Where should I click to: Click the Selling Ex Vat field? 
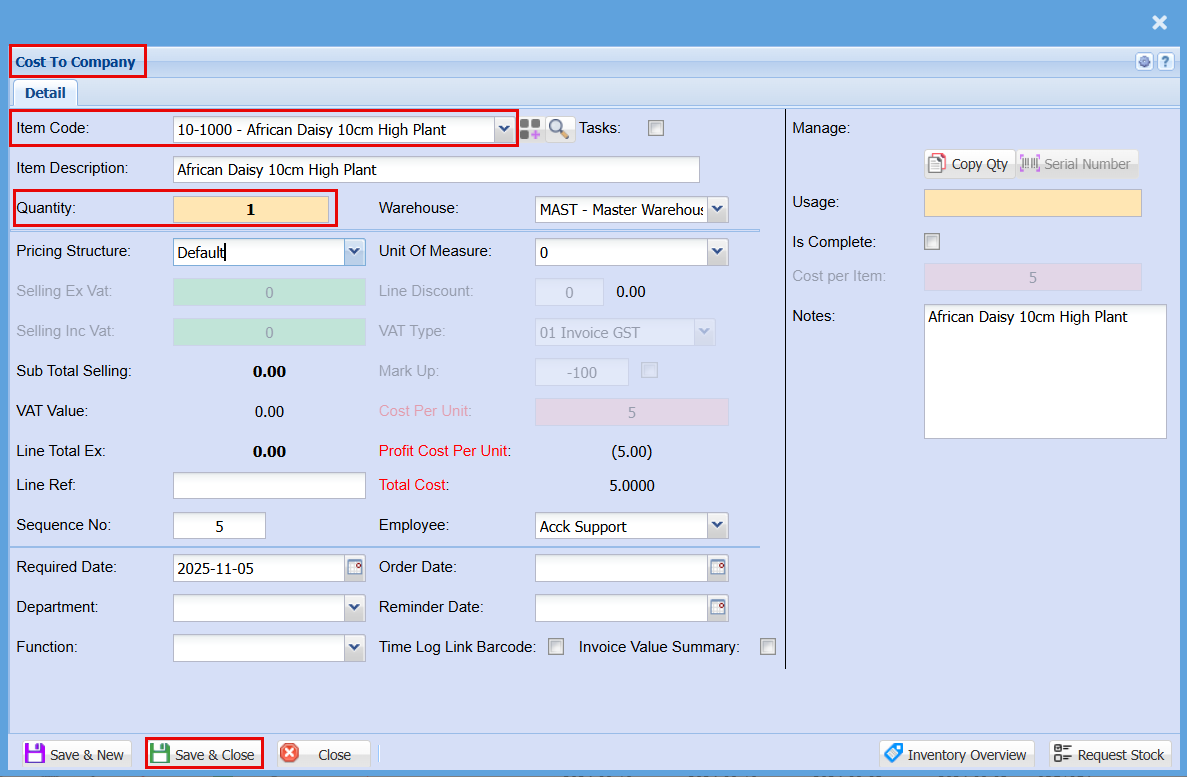pyautogui.click(x=269, y=292)
